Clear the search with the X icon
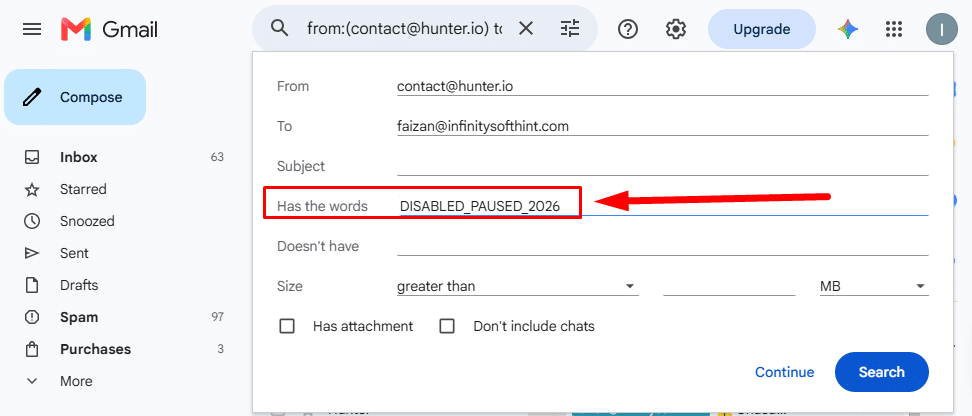The width and height of the screenshot is (972, 416). pos(526,29)
